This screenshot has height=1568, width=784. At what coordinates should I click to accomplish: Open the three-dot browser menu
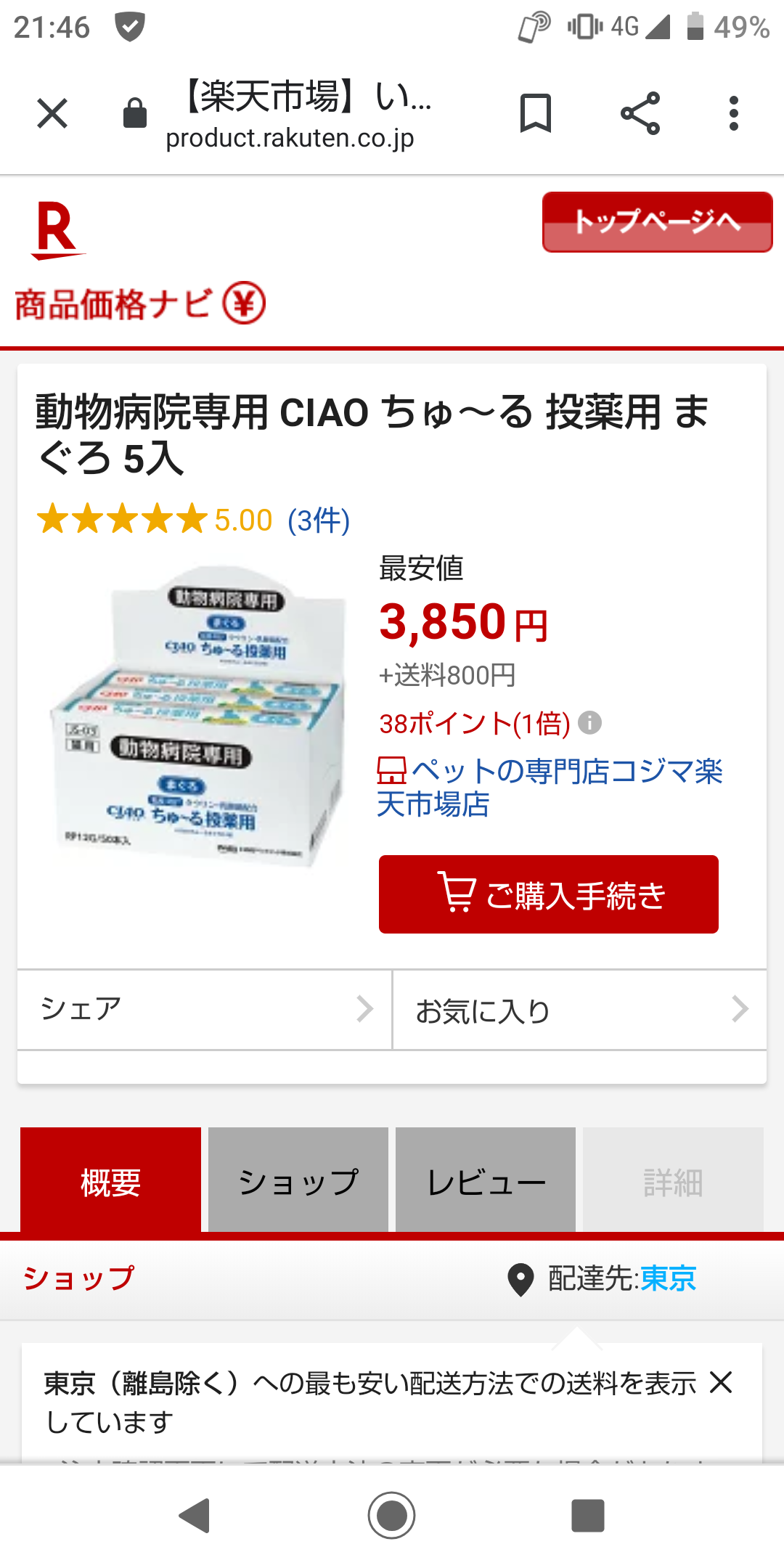[734, 113]
